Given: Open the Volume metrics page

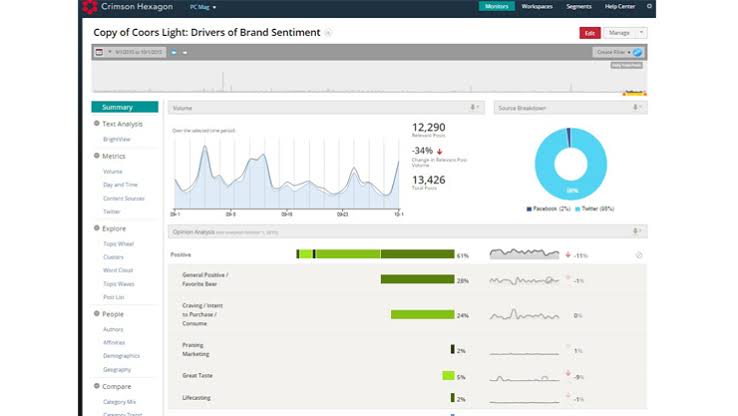Looking at the screenshot, I should tap(112, 172).
